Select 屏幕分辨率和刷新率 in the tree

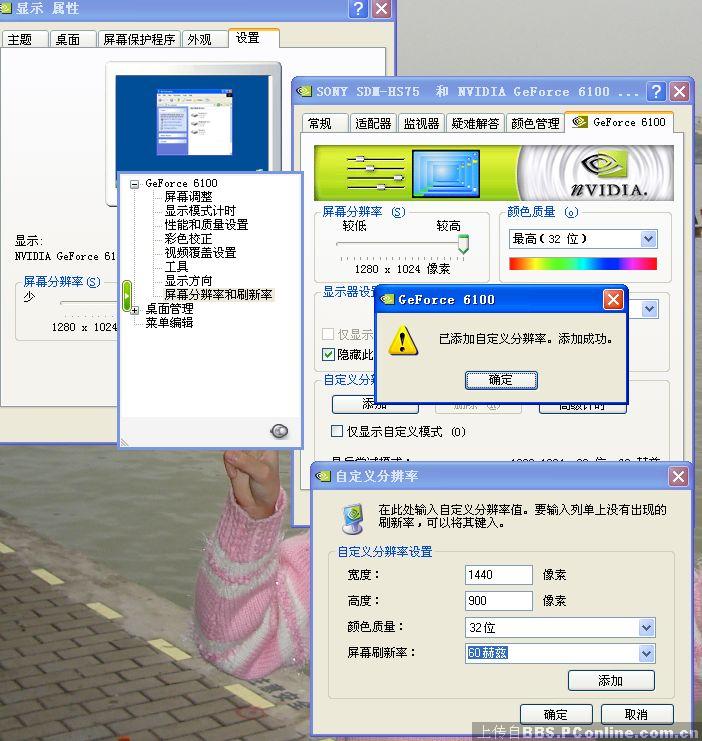pyautogui.click(x=218, y=294)
